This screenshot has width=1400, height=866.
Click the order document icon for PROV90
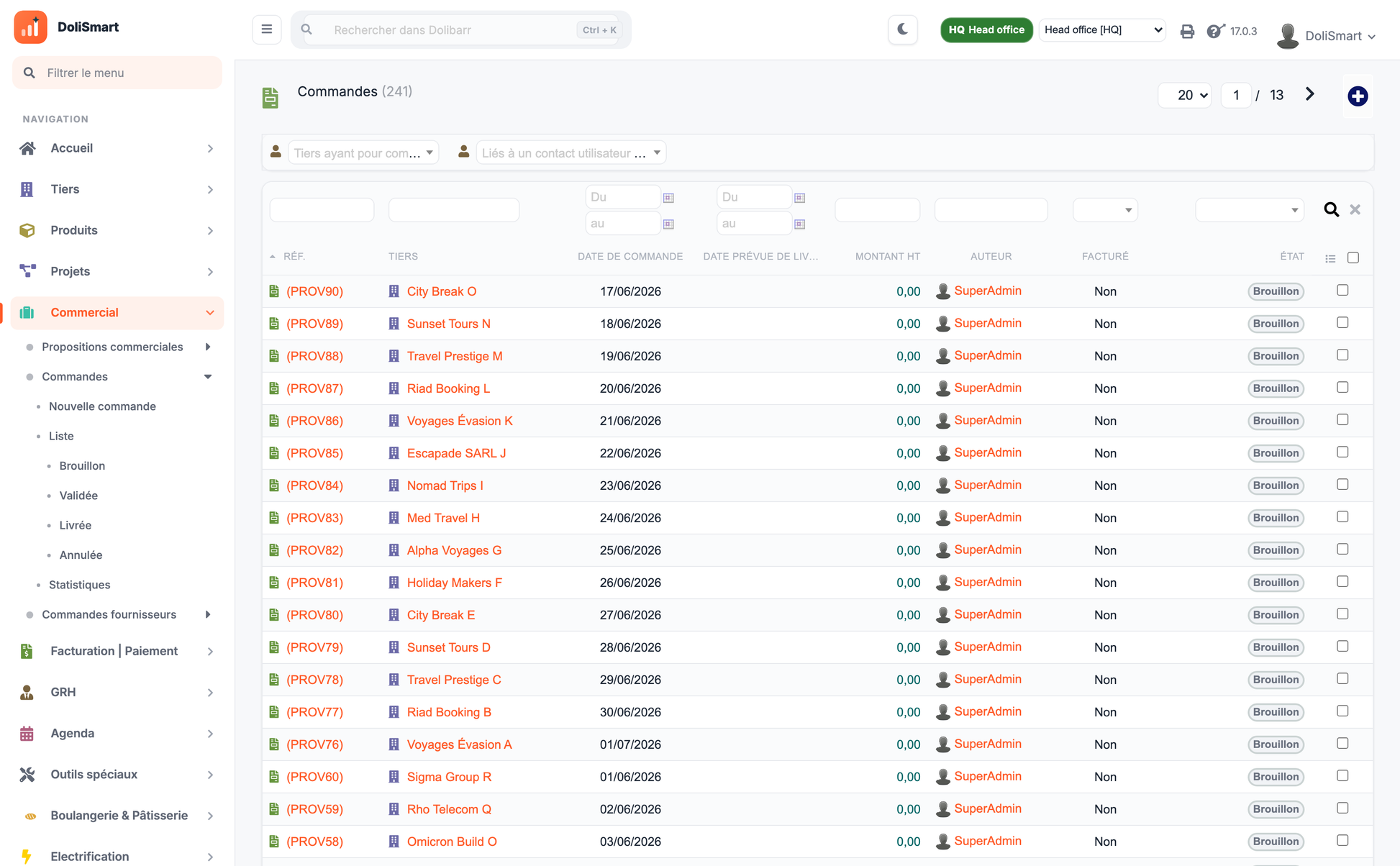click(x=274, y=291)
